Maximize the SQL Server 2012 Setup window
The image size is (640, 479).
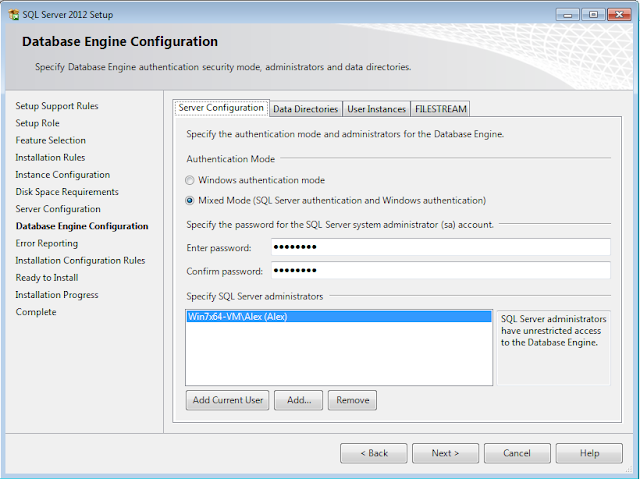click(x=593, y=15)
